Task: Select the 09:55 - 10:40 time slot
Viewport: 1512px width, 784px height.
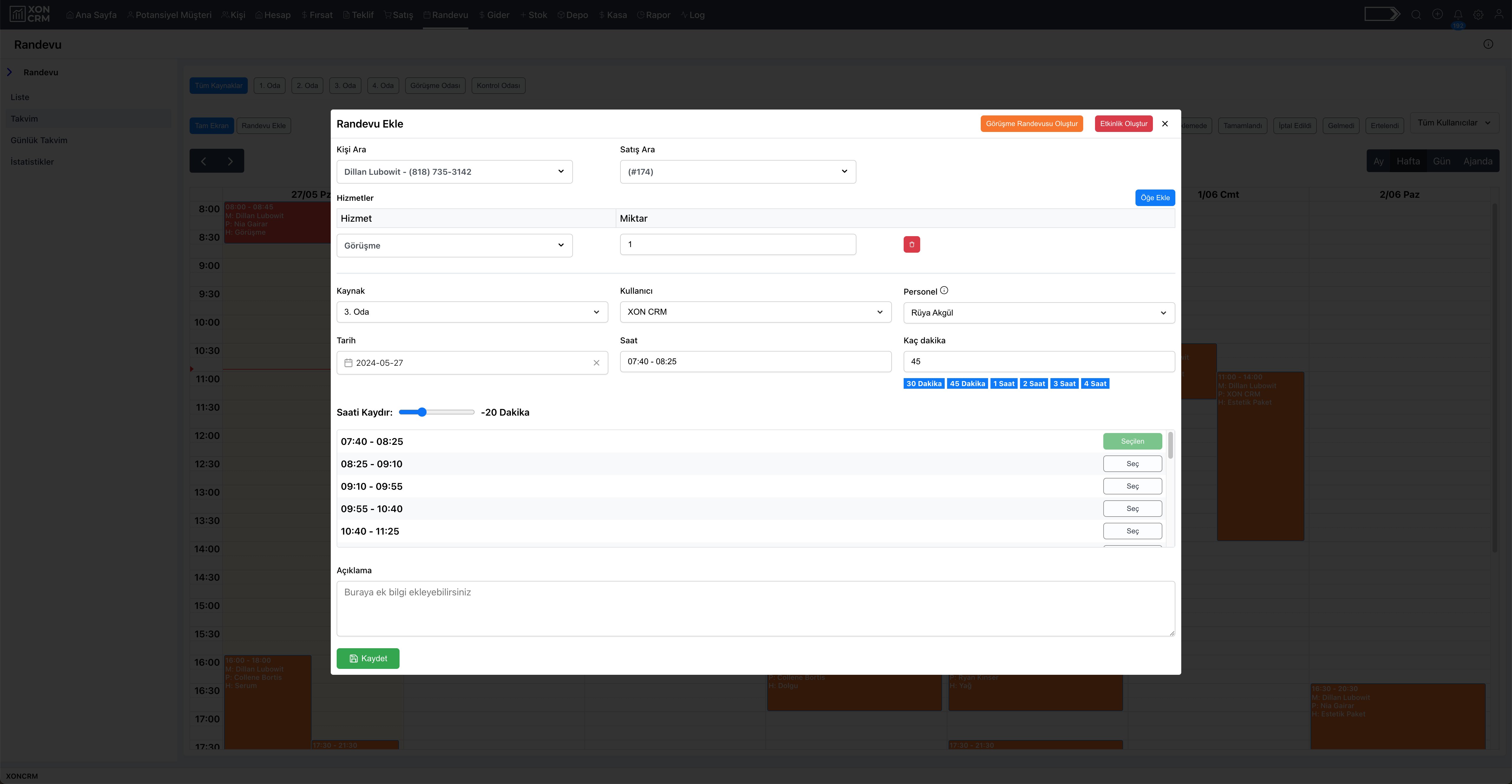Action: click(x=1132, y=509)
